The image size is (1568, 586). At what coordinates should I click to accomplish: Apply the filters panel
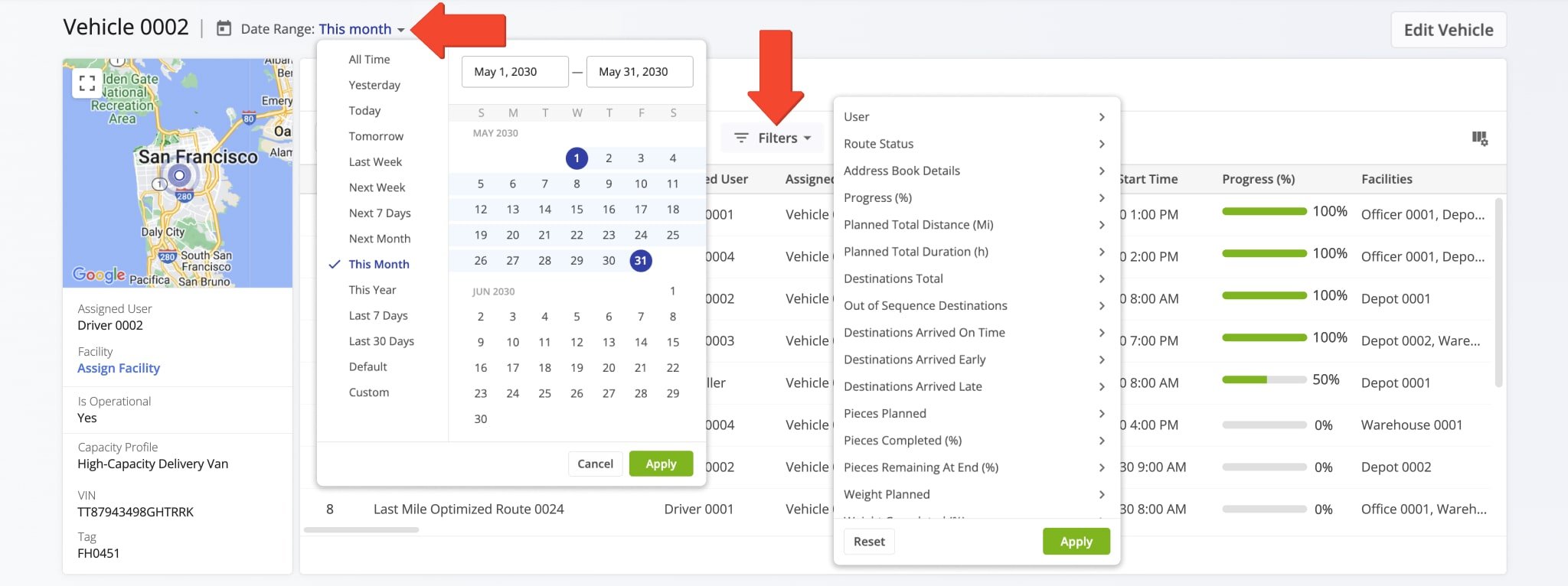pyautogui.click(x=1076, y=542)
